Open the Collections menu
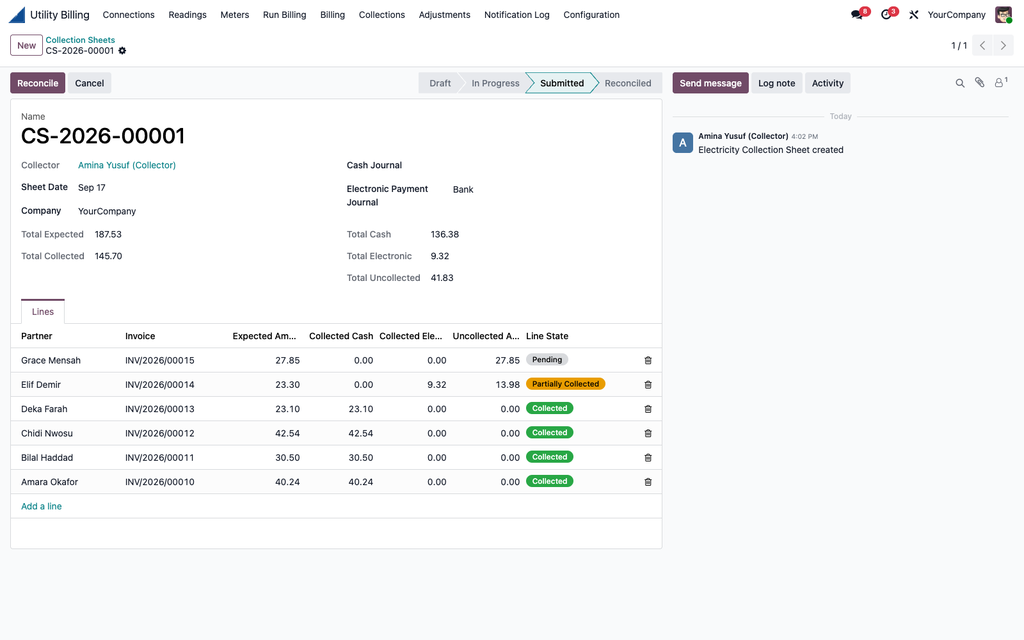 [x=381, y=14]
